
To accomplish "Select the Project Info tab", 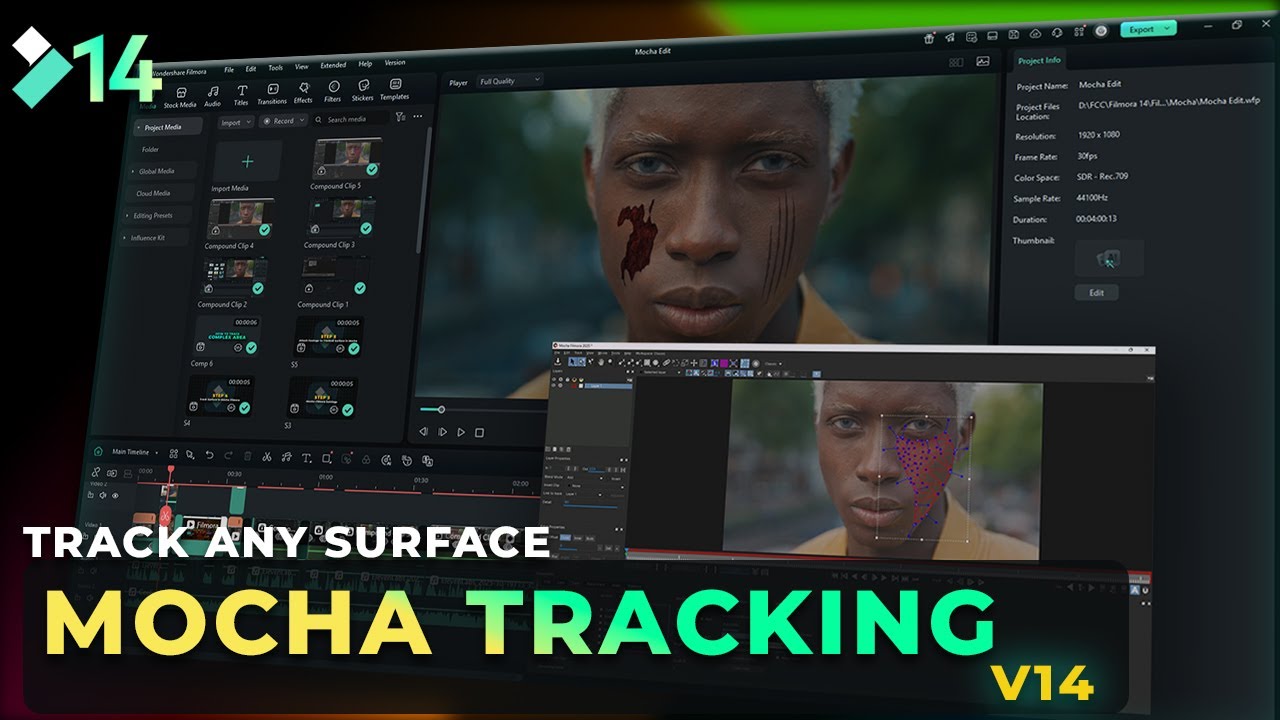I will click(x=1039, y=61).
